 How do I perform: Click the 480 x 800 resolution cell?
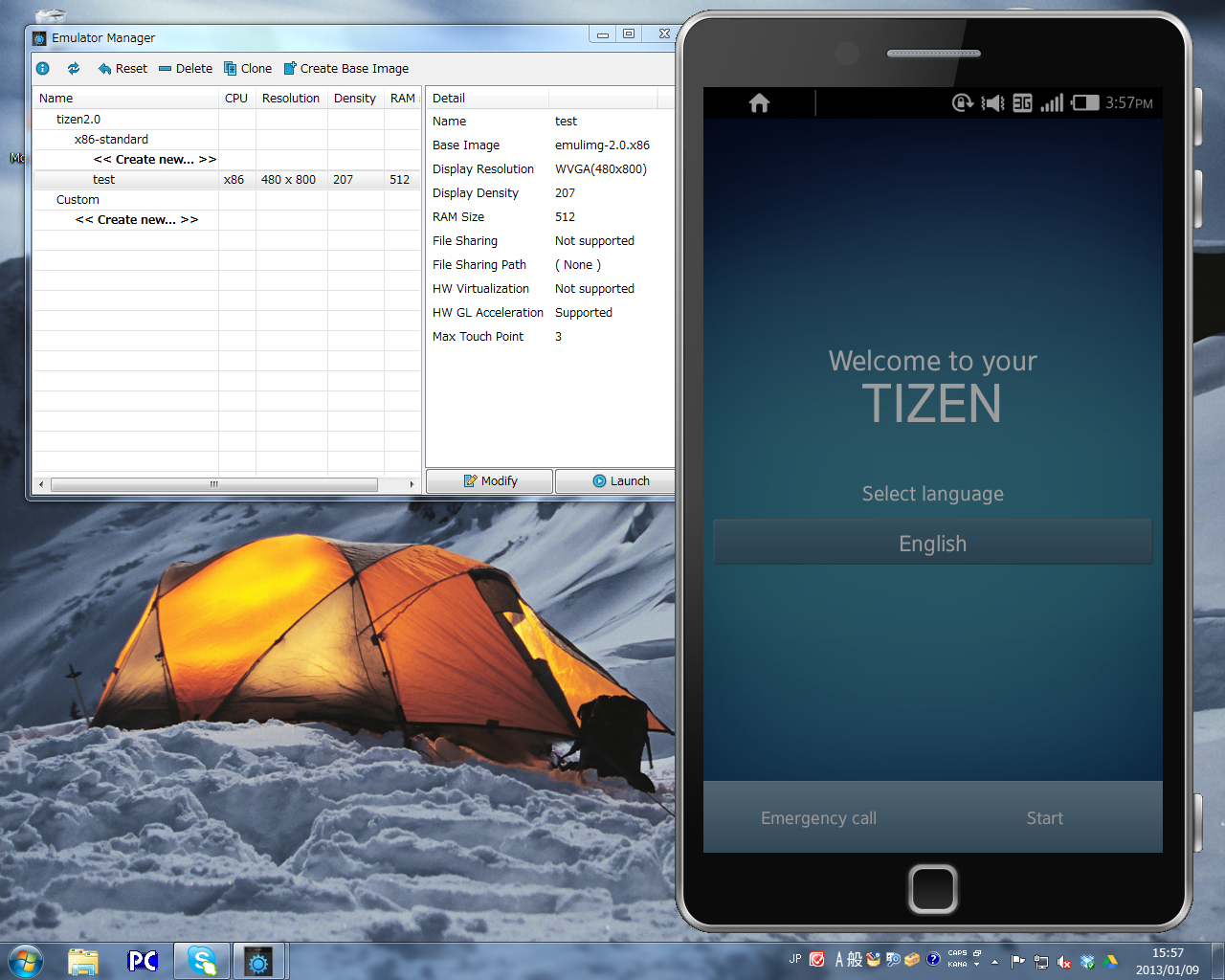pyautogui.click(x=288, y=179)
